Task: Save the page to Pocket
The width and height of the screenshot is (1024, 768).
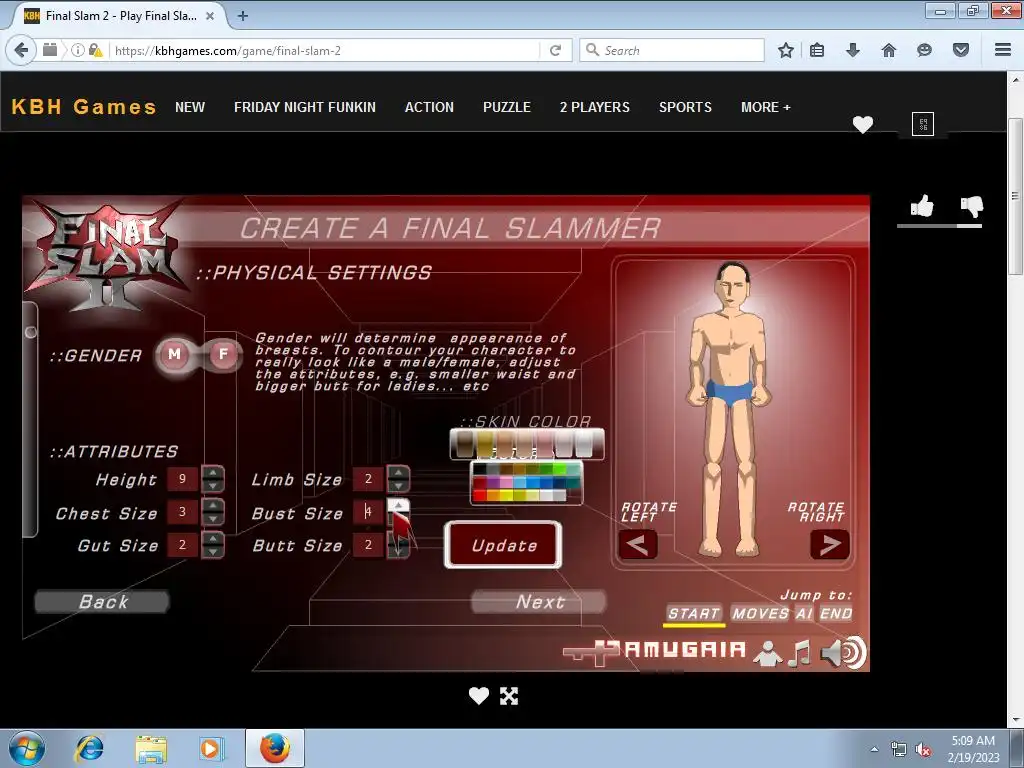Action: pos(961,50)
